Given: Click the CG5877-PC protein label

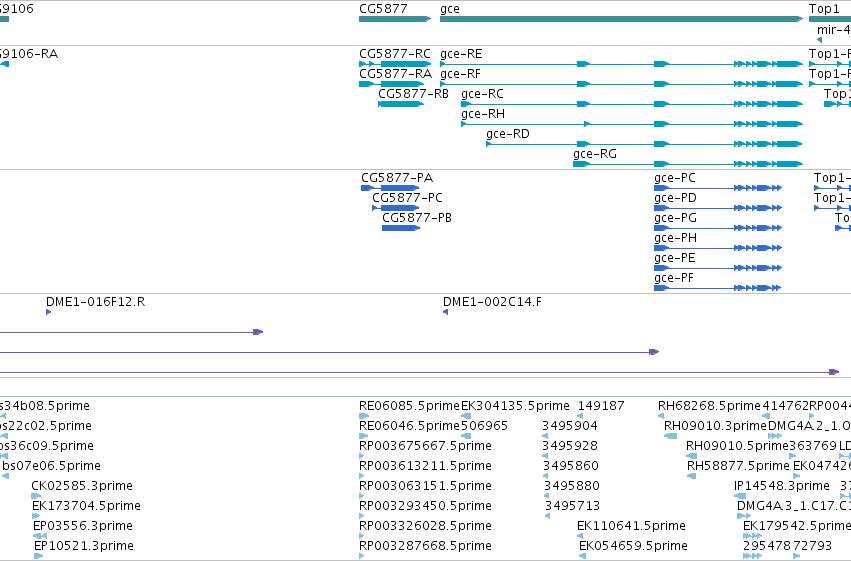Looking at the screenshot, I should (x=408, y=198).
